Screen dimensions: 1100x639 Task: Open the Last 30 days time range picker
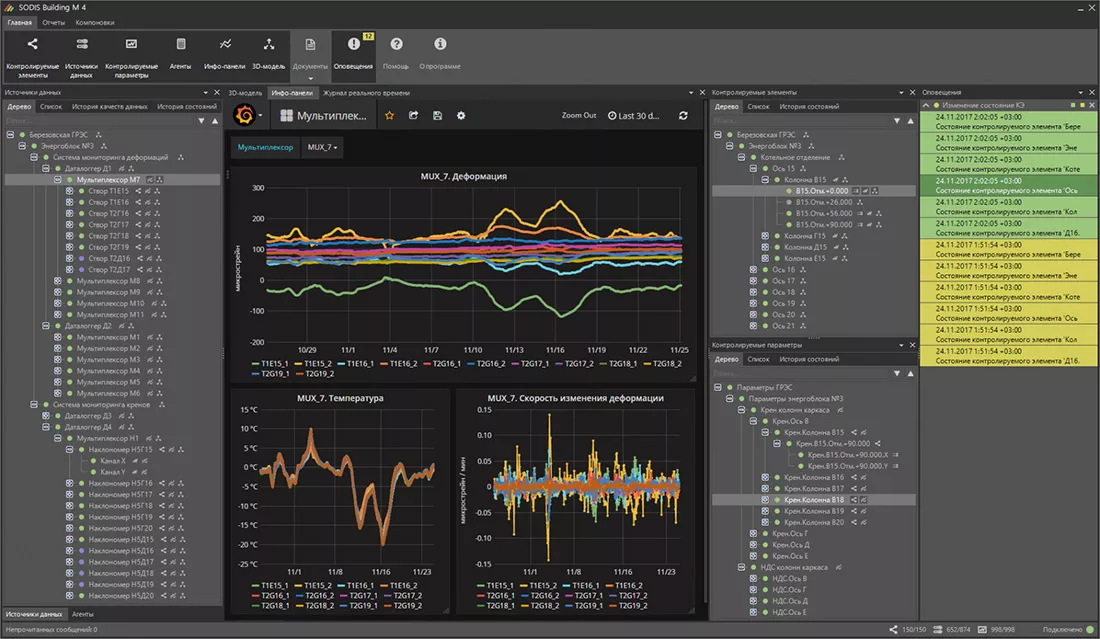(634, 116)
